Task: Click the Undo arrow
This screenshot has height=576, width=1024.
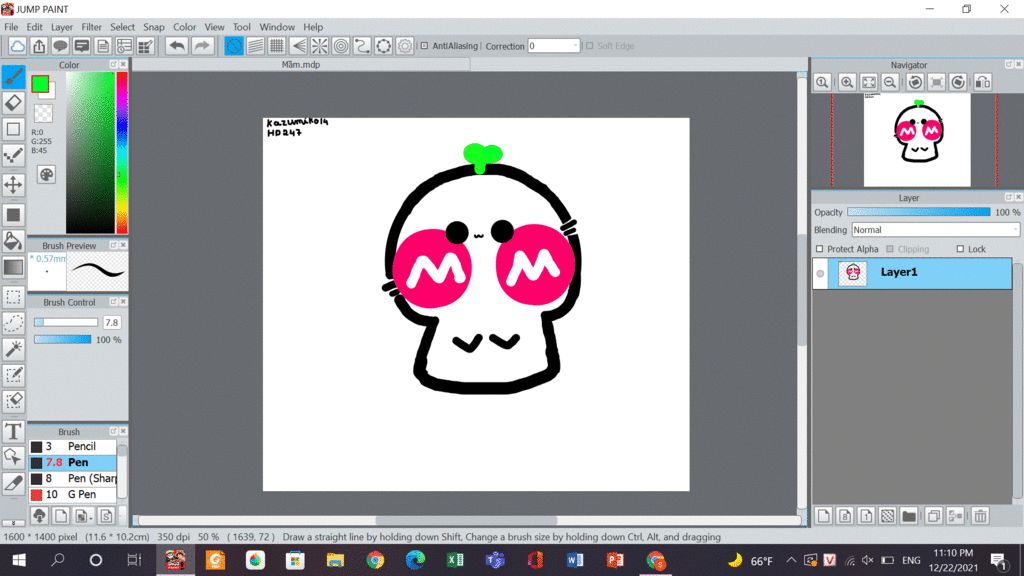Action: click(x=176, y=46)
